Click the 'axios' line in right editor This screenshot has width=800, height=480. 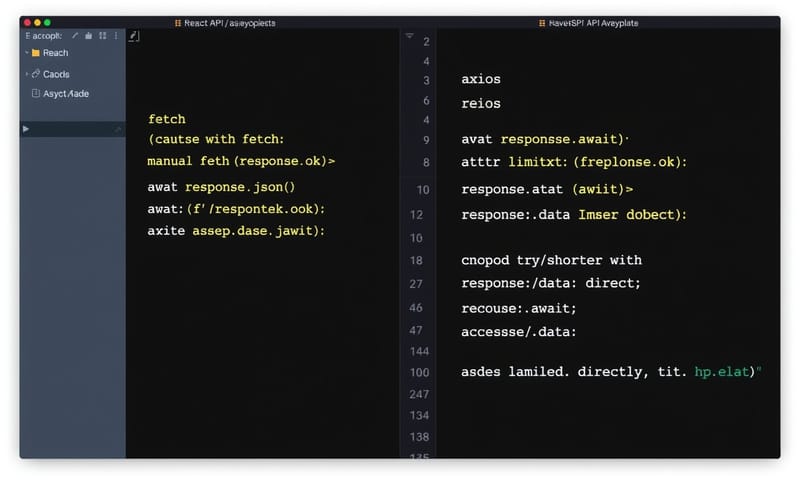pos(481,79)
